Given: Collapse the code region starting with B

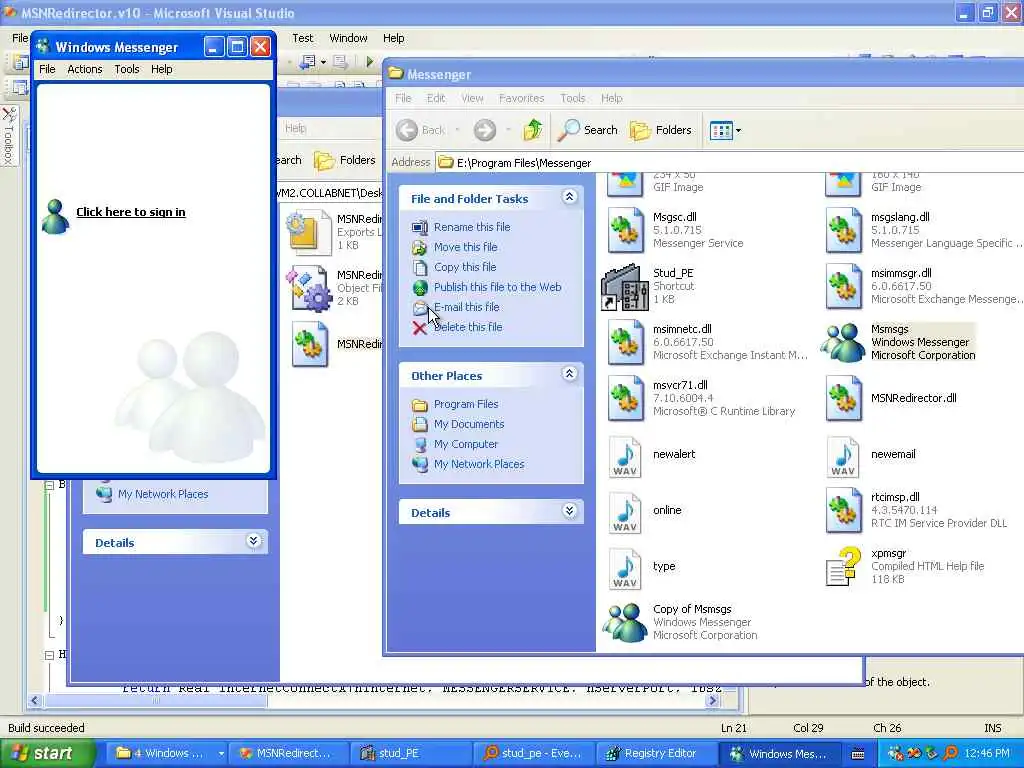Looking at the screenshot, I should pyautogui.click(x=49, y=485).
